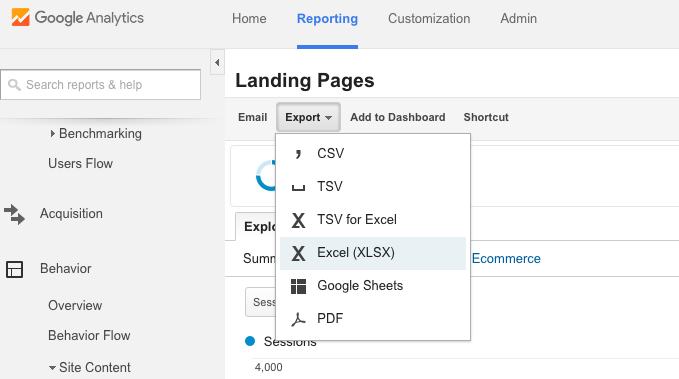Click the CSV comma icon
This screenshot has height=379, width=679.
click(x=298, y=154)
